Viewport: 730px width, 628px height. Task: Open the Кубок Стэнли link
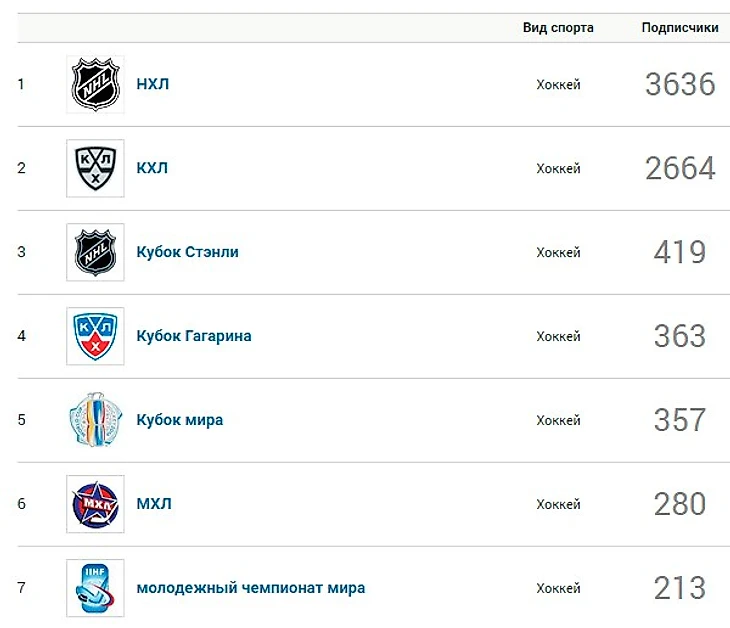pyautogui.click(x=188, y=252)
